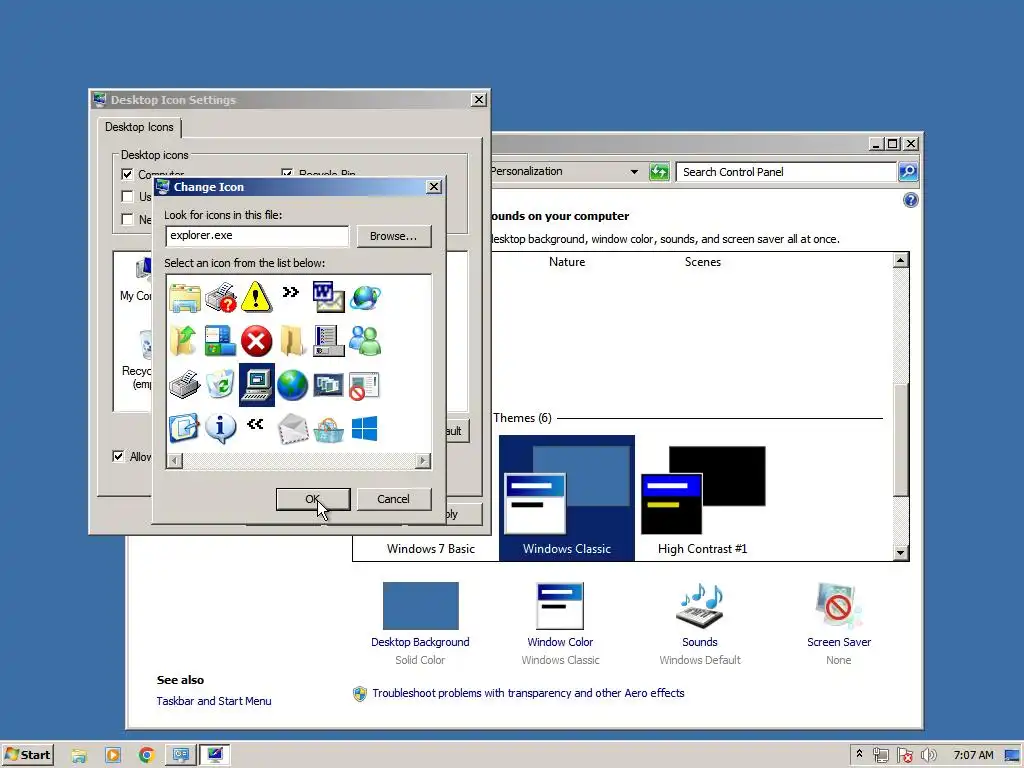Pick the blue show desktop icon
Image resolution: width=1024 pixels, height=768 pixels.
[x=184, y=428]
